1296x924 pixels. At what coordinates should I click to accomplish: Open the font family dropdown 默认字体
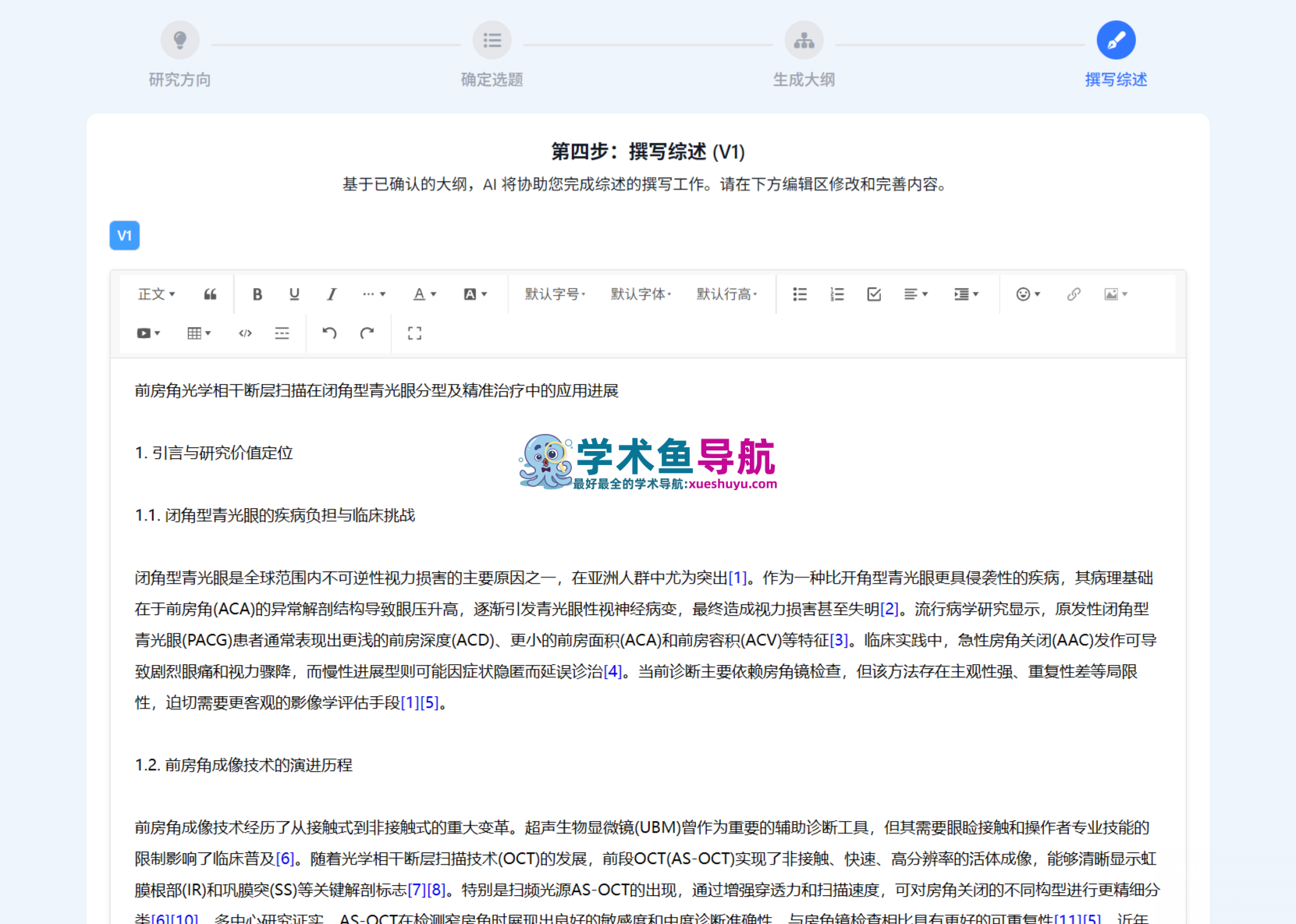coord(641,294)
